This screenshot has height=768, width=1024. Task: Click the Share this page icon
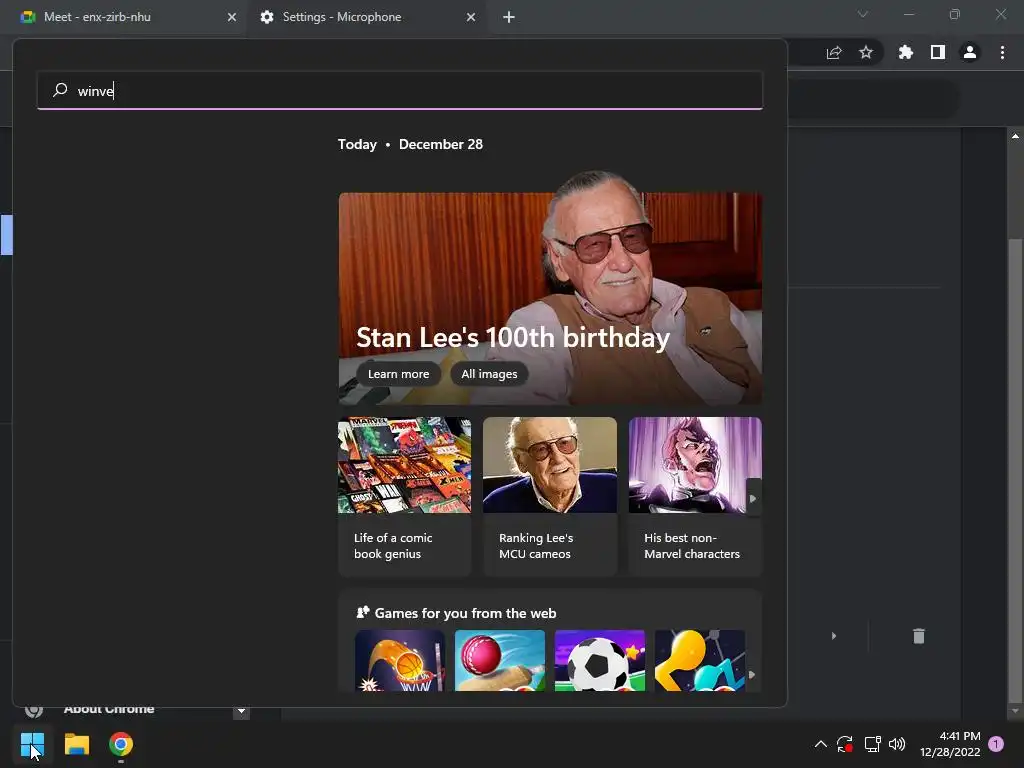point(834,52)
